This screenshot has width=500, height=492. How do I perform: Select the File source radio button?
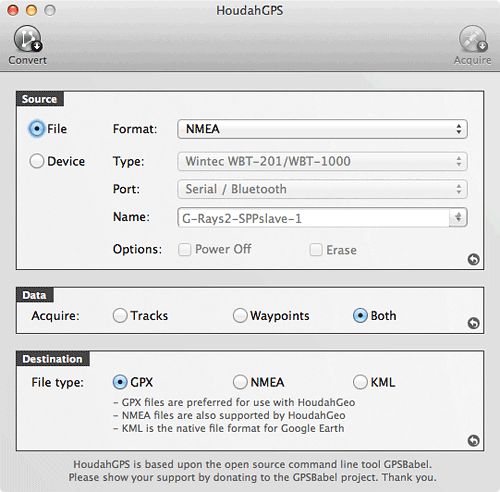(x=36, y=129)
